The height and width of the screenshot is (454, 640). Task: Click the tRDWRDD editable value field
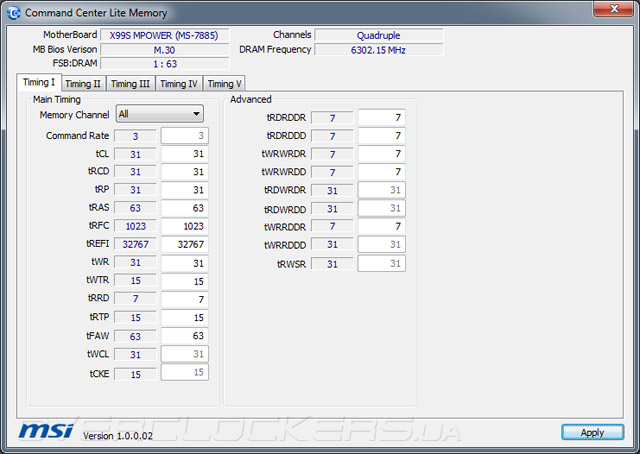click(381, 208)
